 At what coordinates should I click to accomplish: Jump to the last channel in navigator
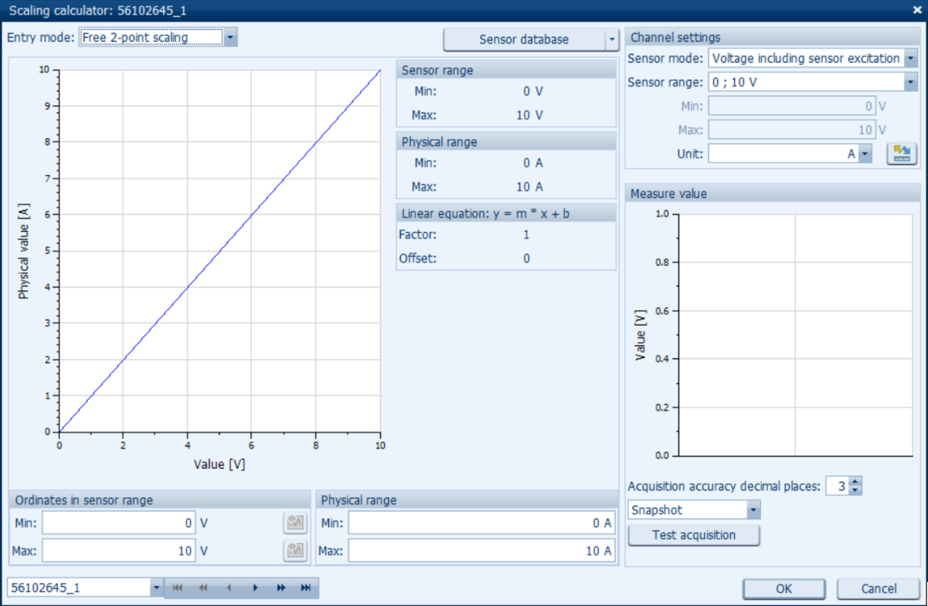click(x=306, y=588)
